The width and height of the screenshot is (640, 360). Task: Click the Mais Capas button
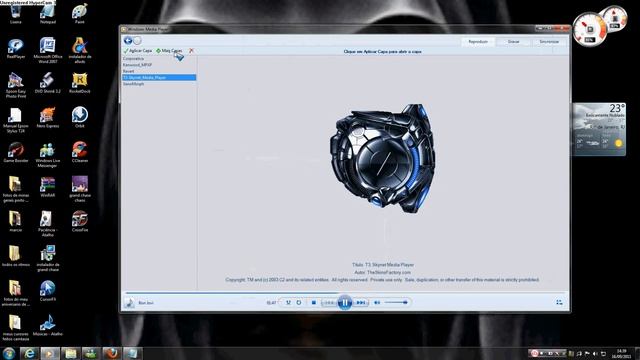coord(169,51)
